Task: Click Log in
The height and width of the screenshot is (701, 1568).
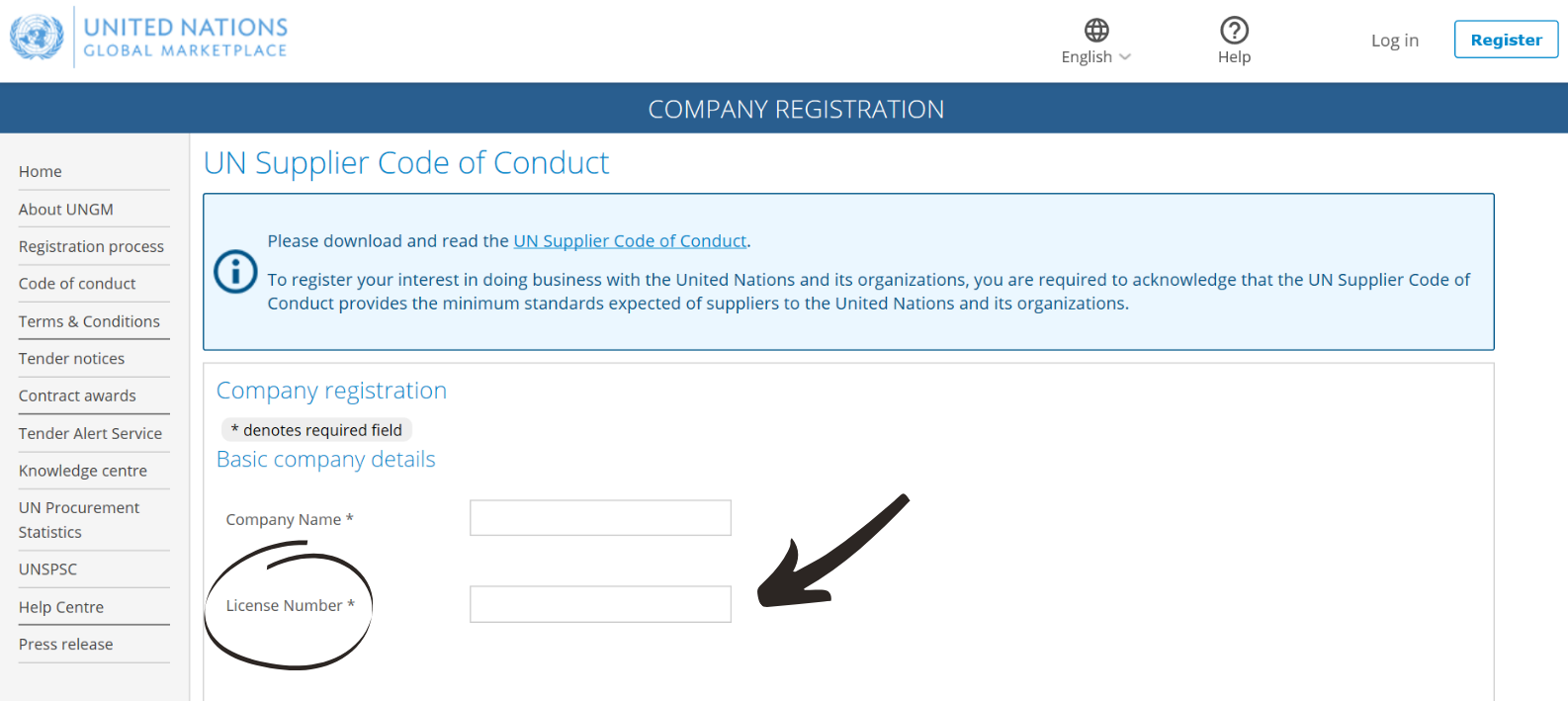Action: (x=1394, y=40)
